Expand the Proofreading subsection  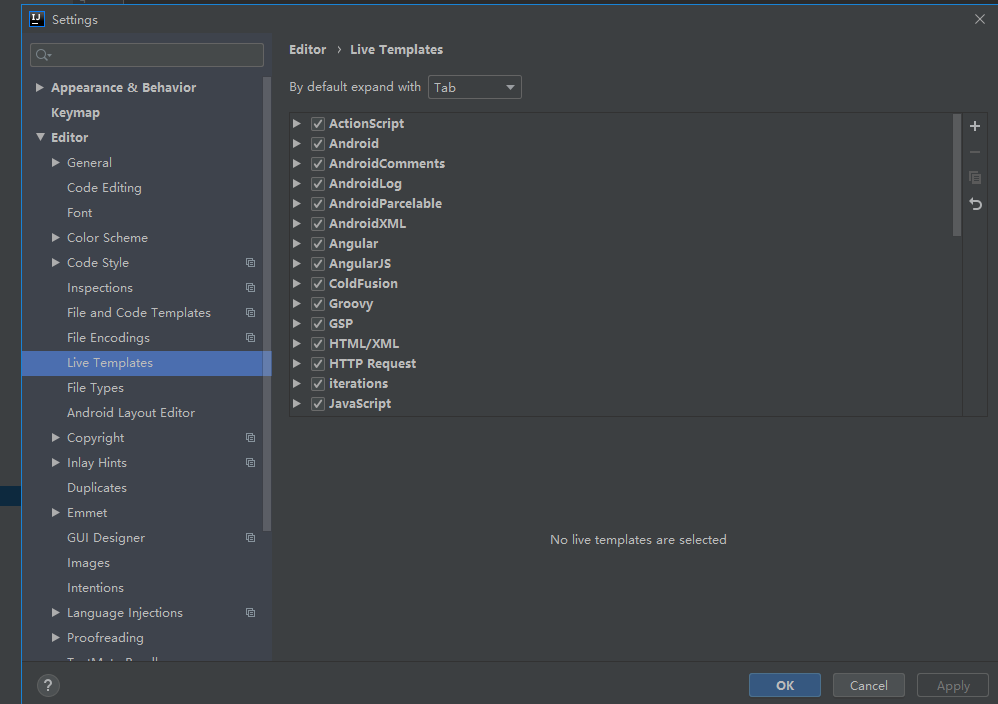(x=56, y=637)
